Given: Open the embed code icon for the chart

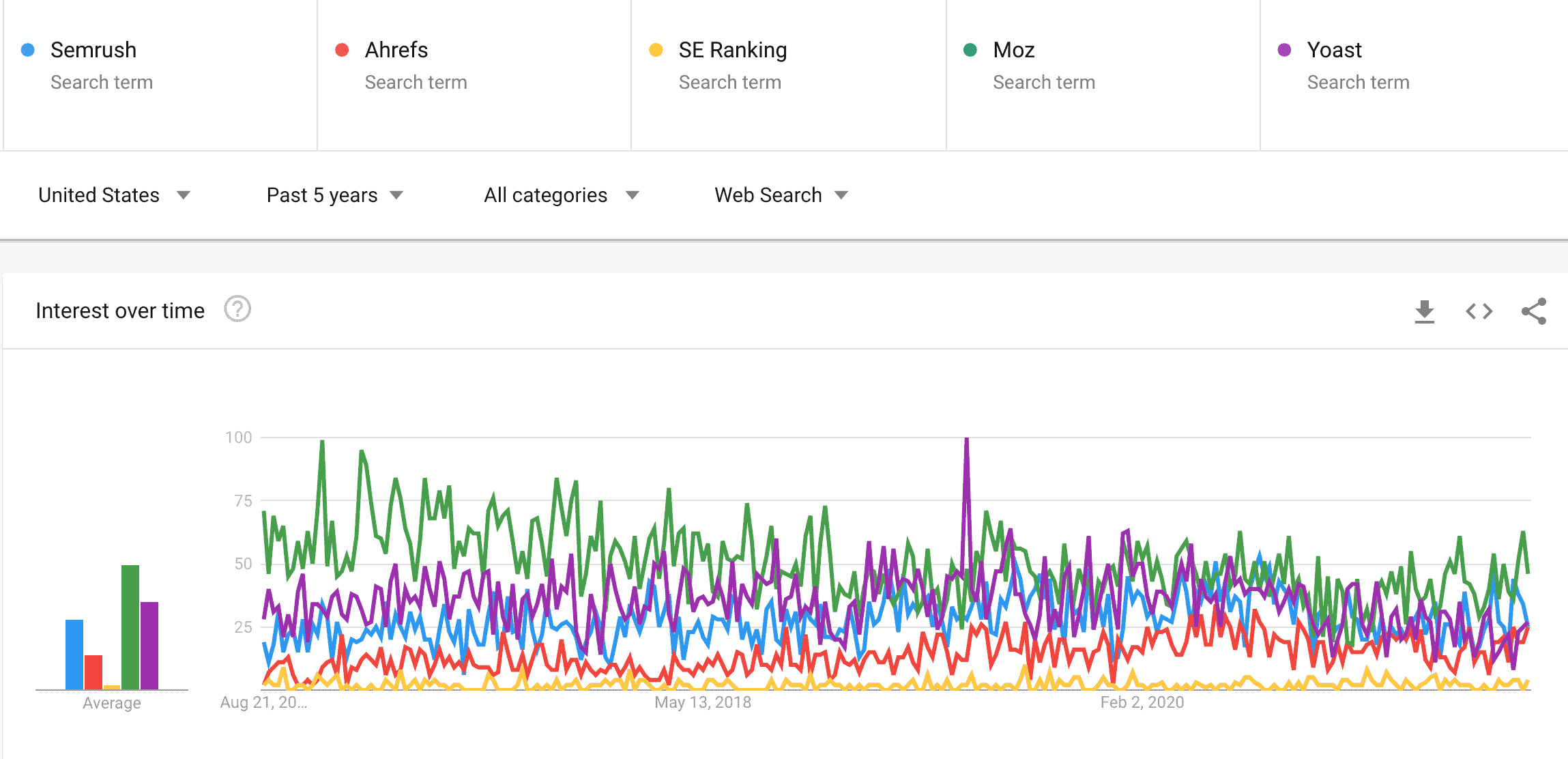Looking at the screenshot, I should coord(1479,311).
